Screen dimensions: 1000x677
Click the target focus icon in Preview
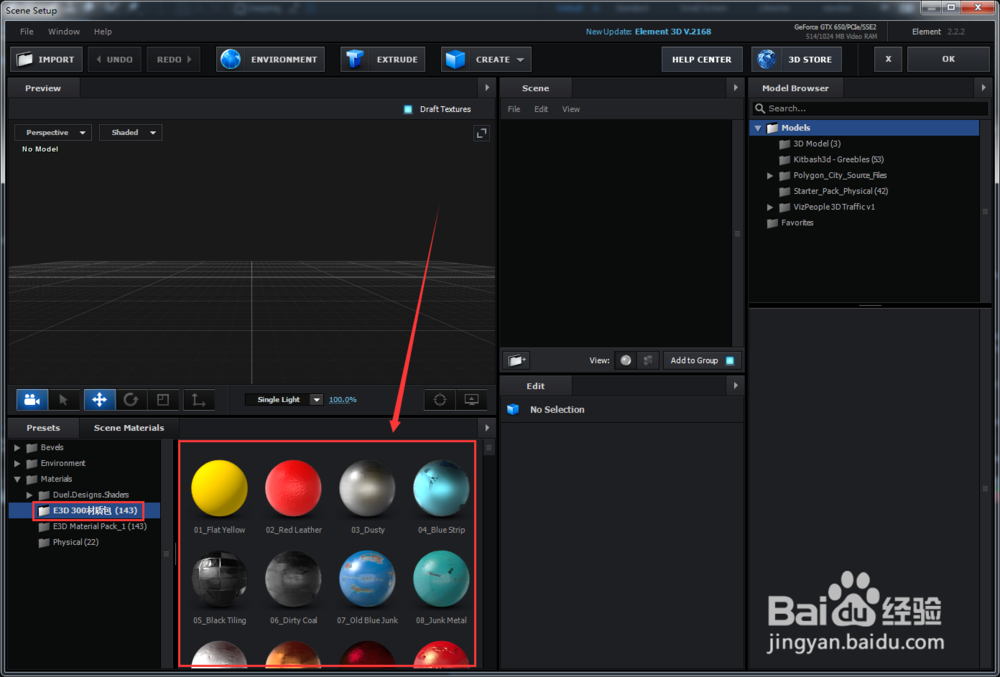coord(440,400)
